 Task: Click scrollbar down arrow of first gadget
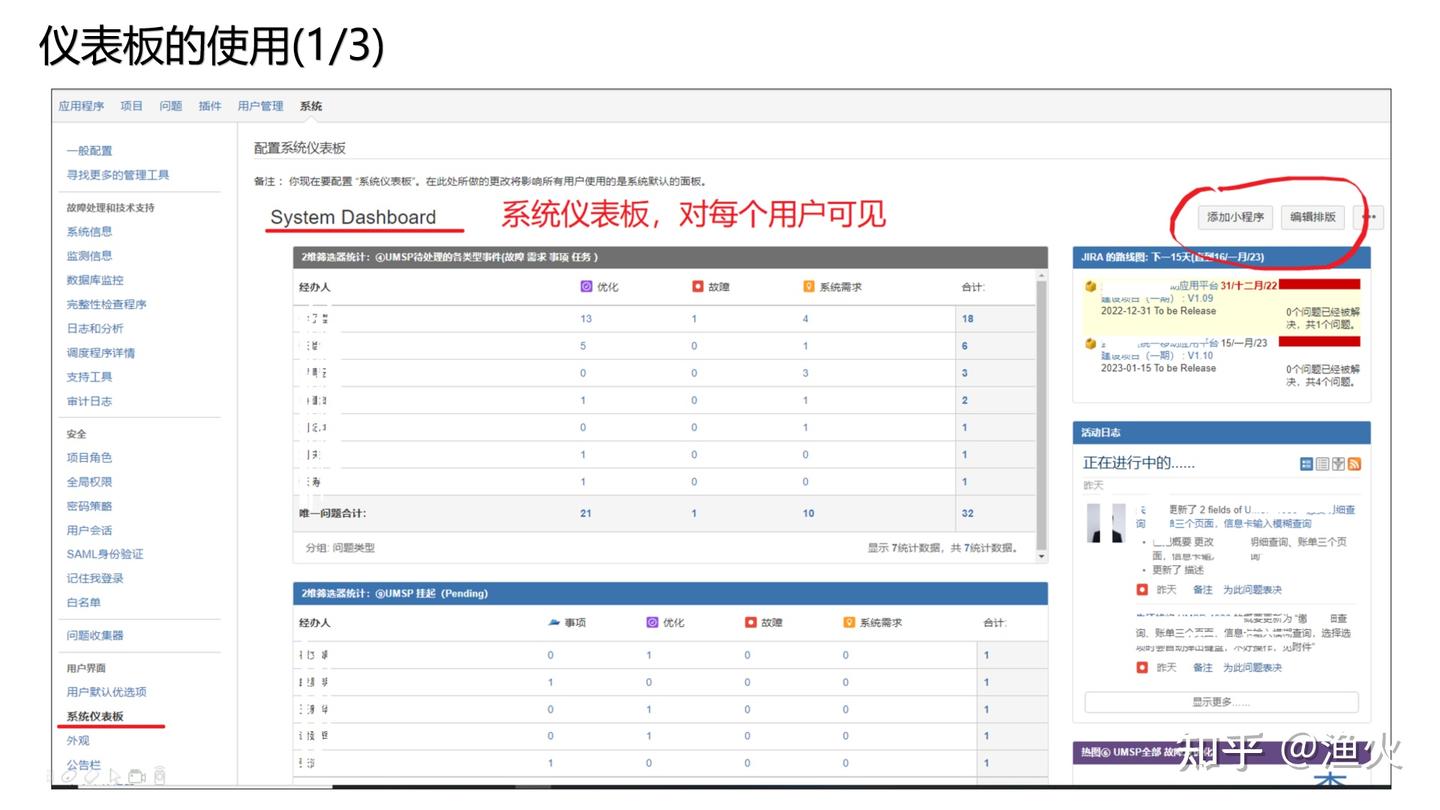pos(1041,556)
